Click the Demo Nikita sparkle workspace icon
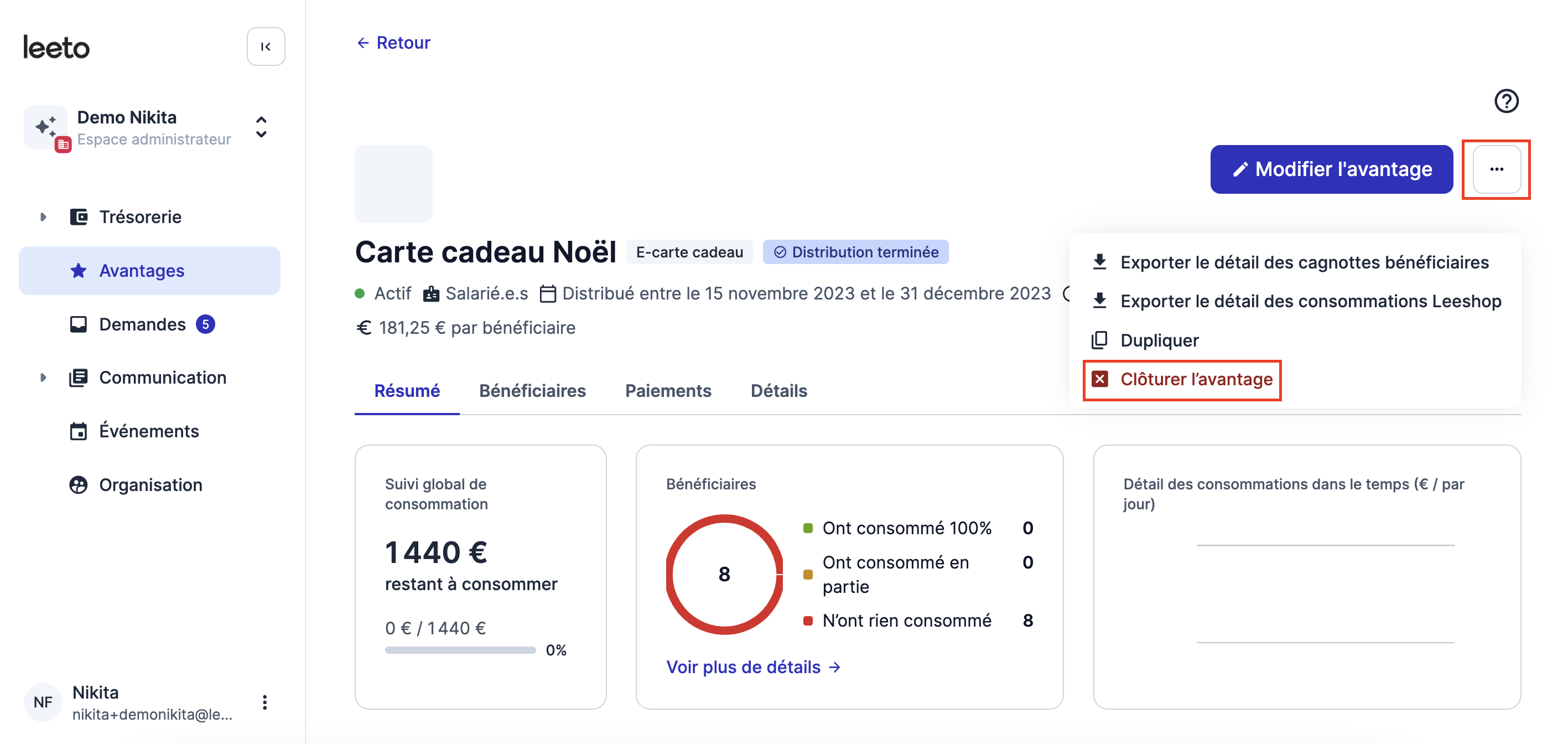 pos(45,127)
